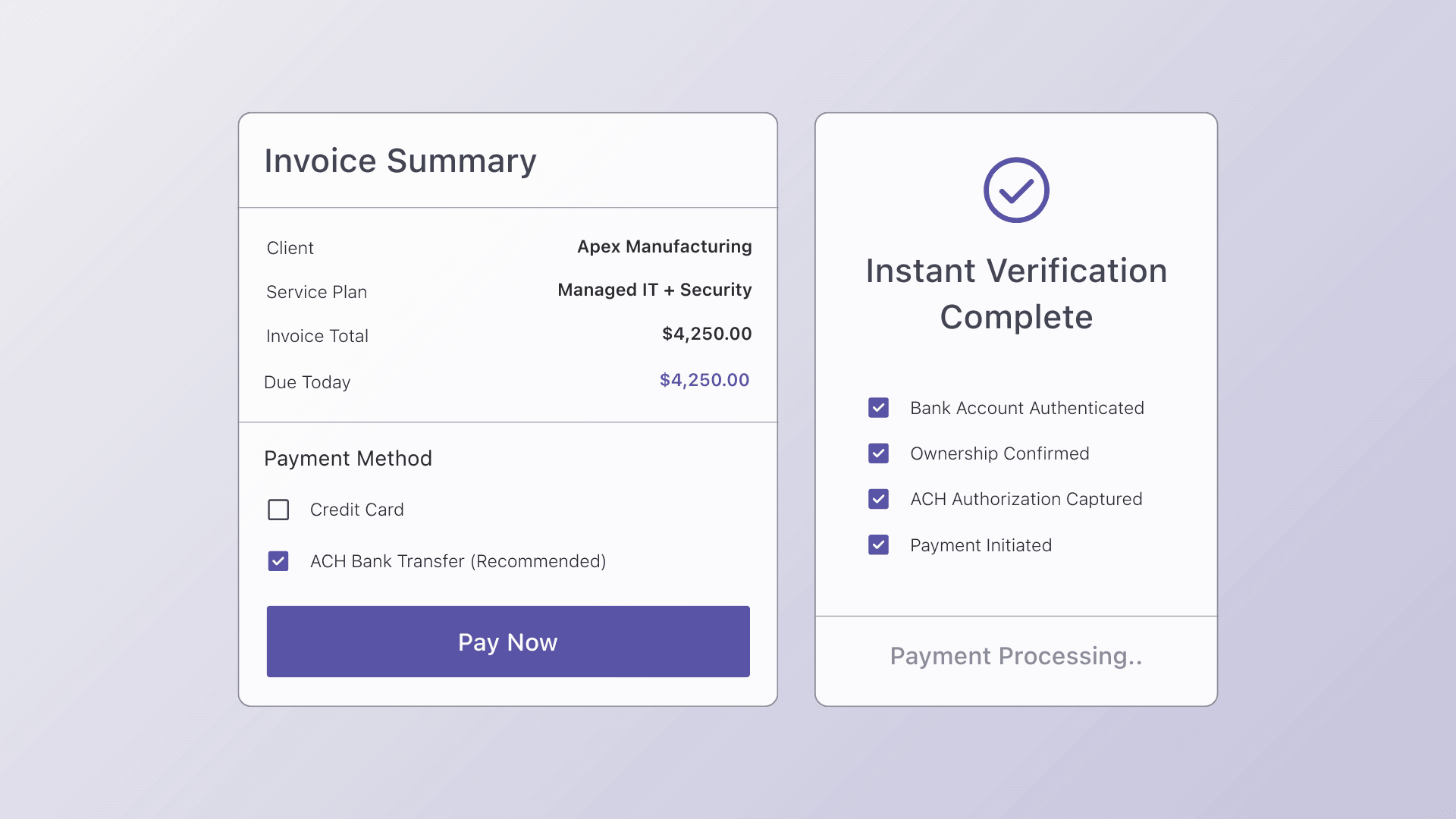
Task: Check the Credit Card checkbox
Action: [278, 510]
